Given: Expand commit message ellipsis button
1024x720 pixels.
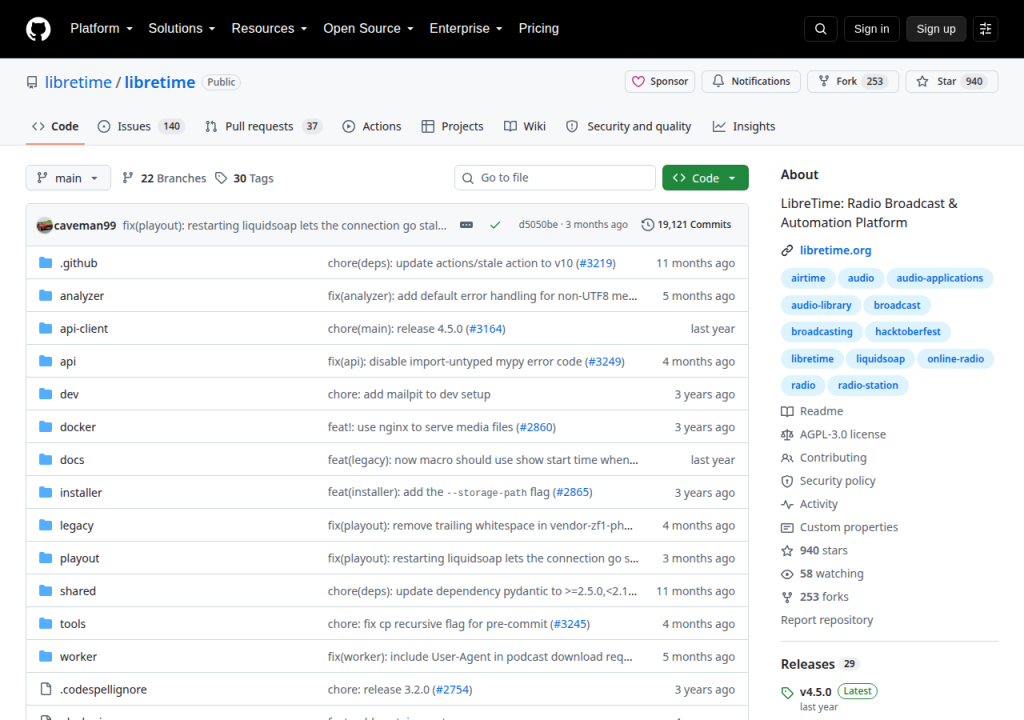Looking at the screenshot, I should 466,225.
